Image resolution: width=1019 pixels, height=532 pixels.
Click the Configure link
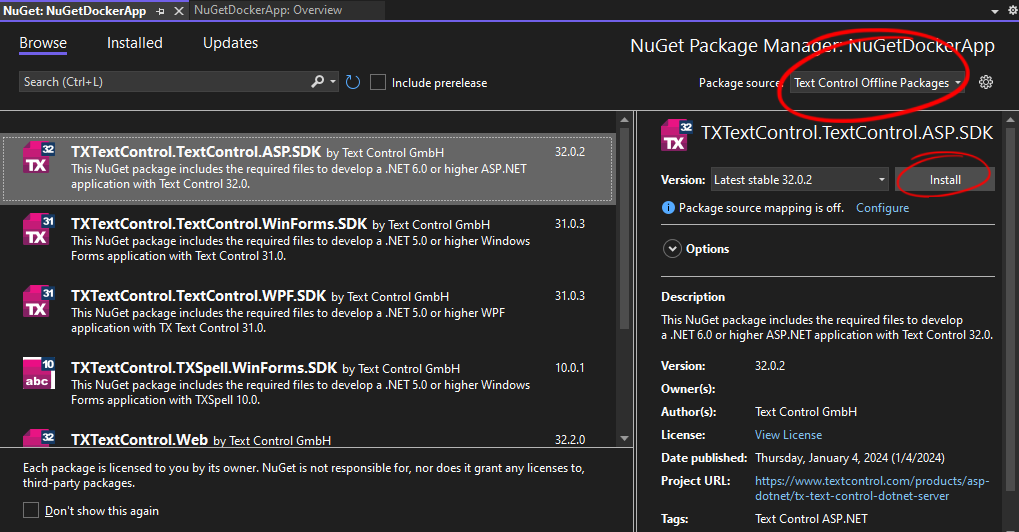882,208
